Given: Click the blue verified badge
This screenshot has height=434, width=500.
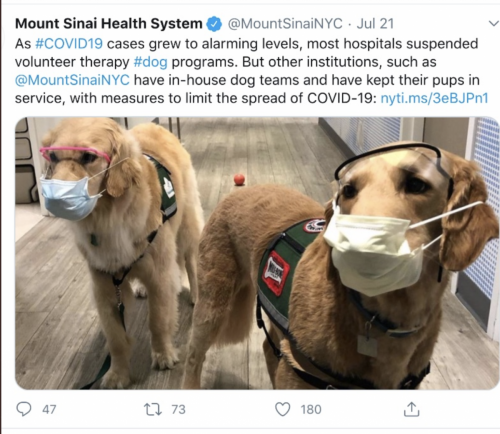Looking at the screenshot, I should [214, 24].
